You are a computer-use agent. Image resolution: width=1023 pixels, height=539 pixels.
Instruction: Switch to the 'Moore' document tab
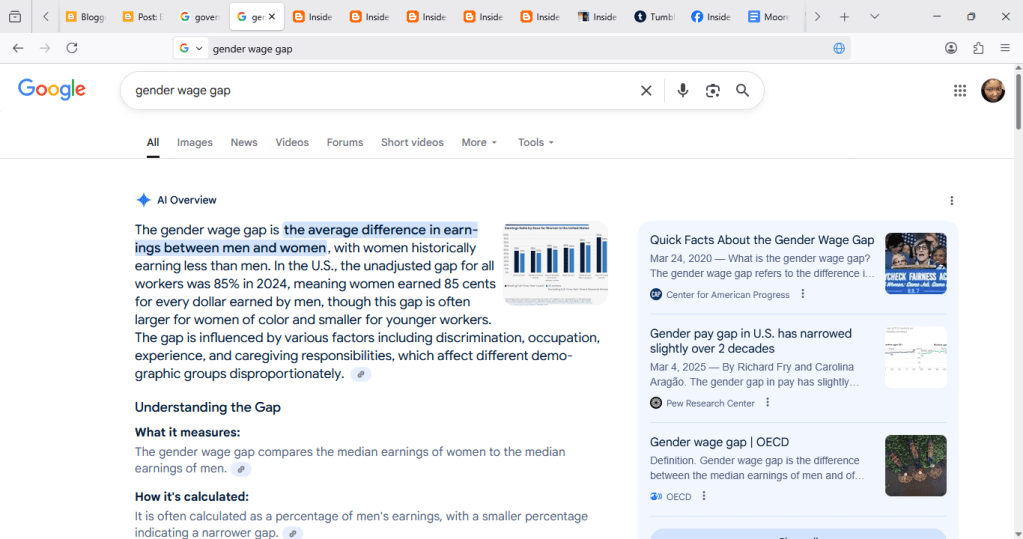(768, 17)
